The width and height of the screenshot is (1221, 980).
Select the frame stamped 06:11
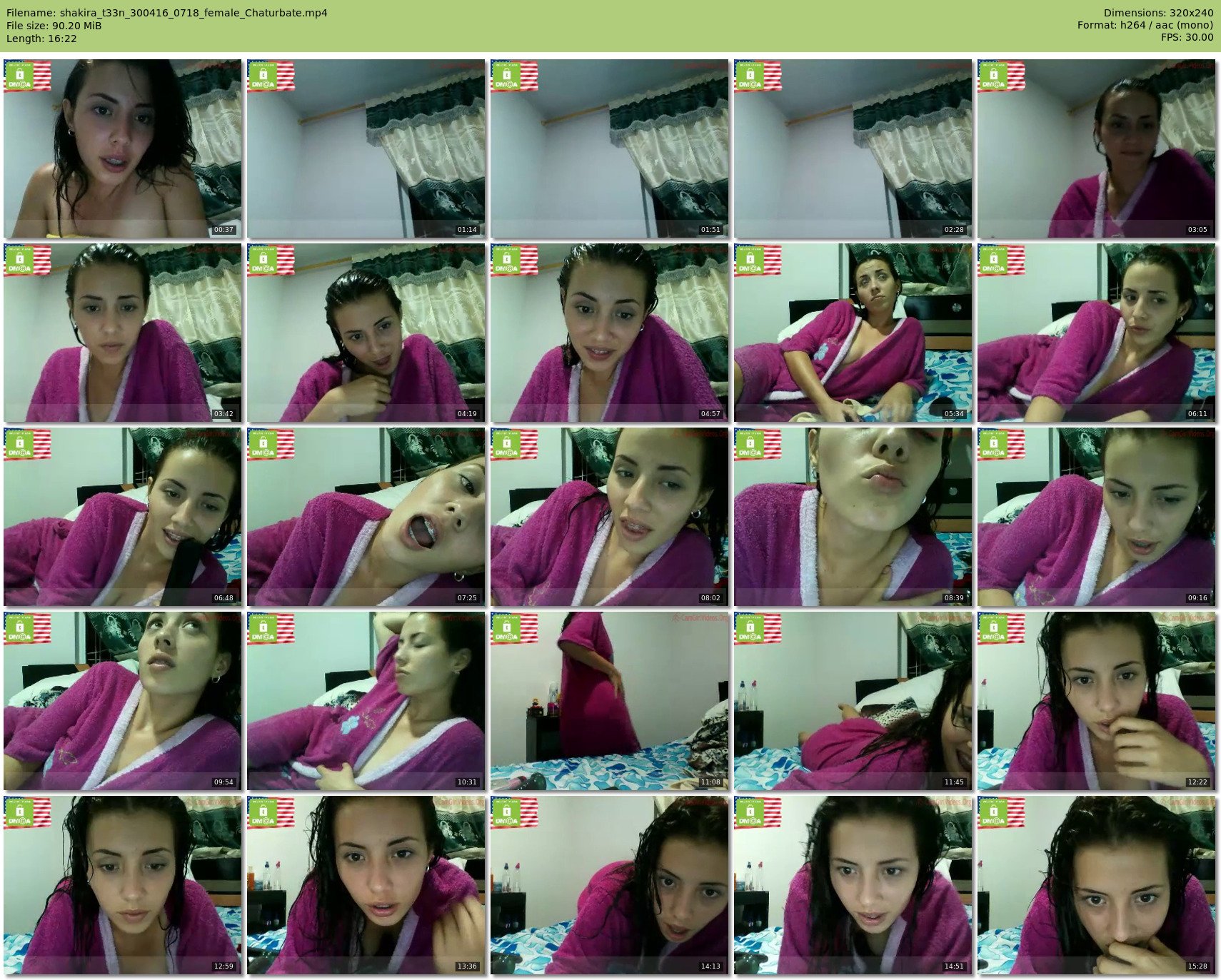tap(1096, 333)
